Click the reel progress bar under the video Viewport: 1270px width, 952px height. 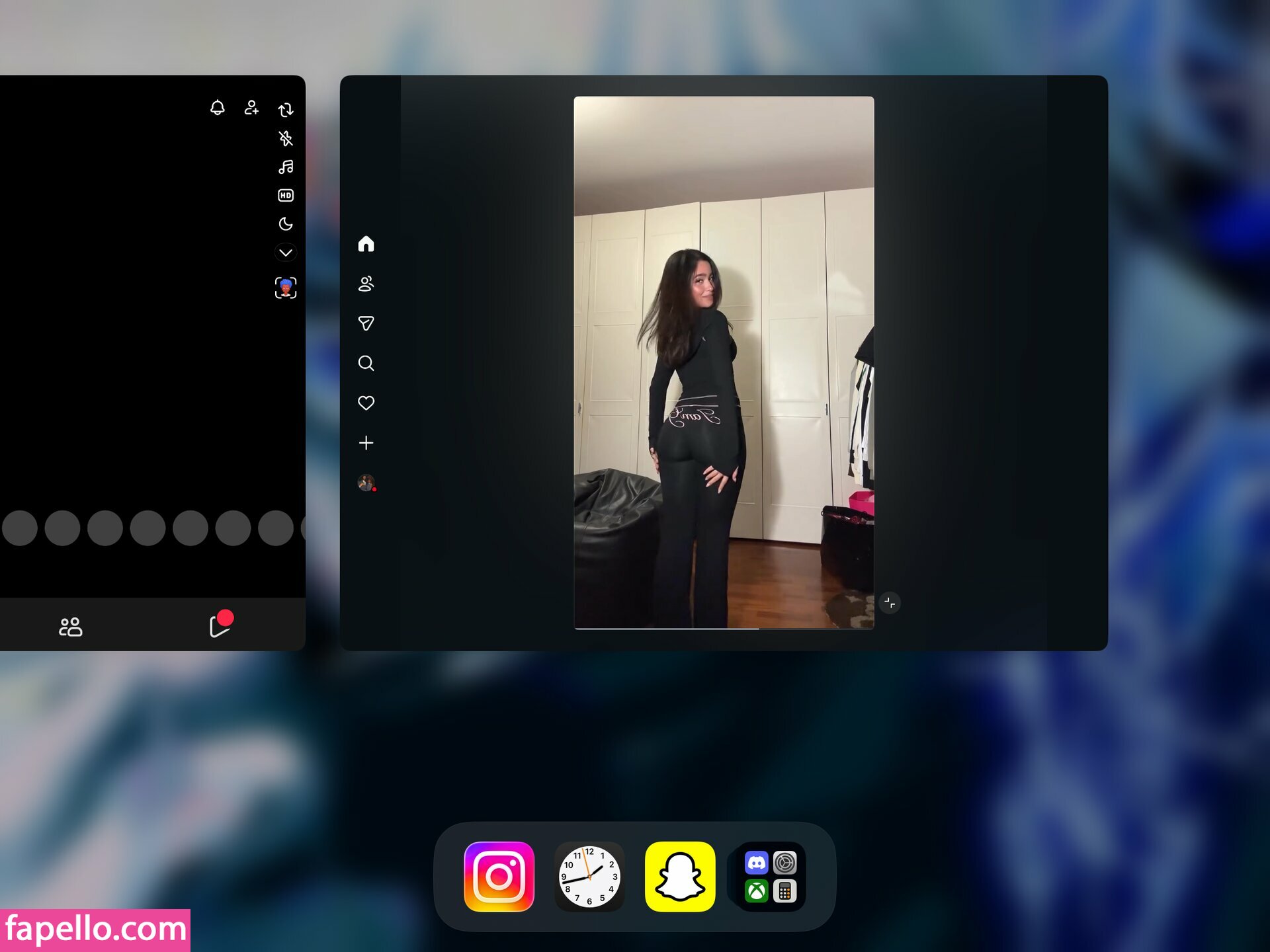click(724, 628)
